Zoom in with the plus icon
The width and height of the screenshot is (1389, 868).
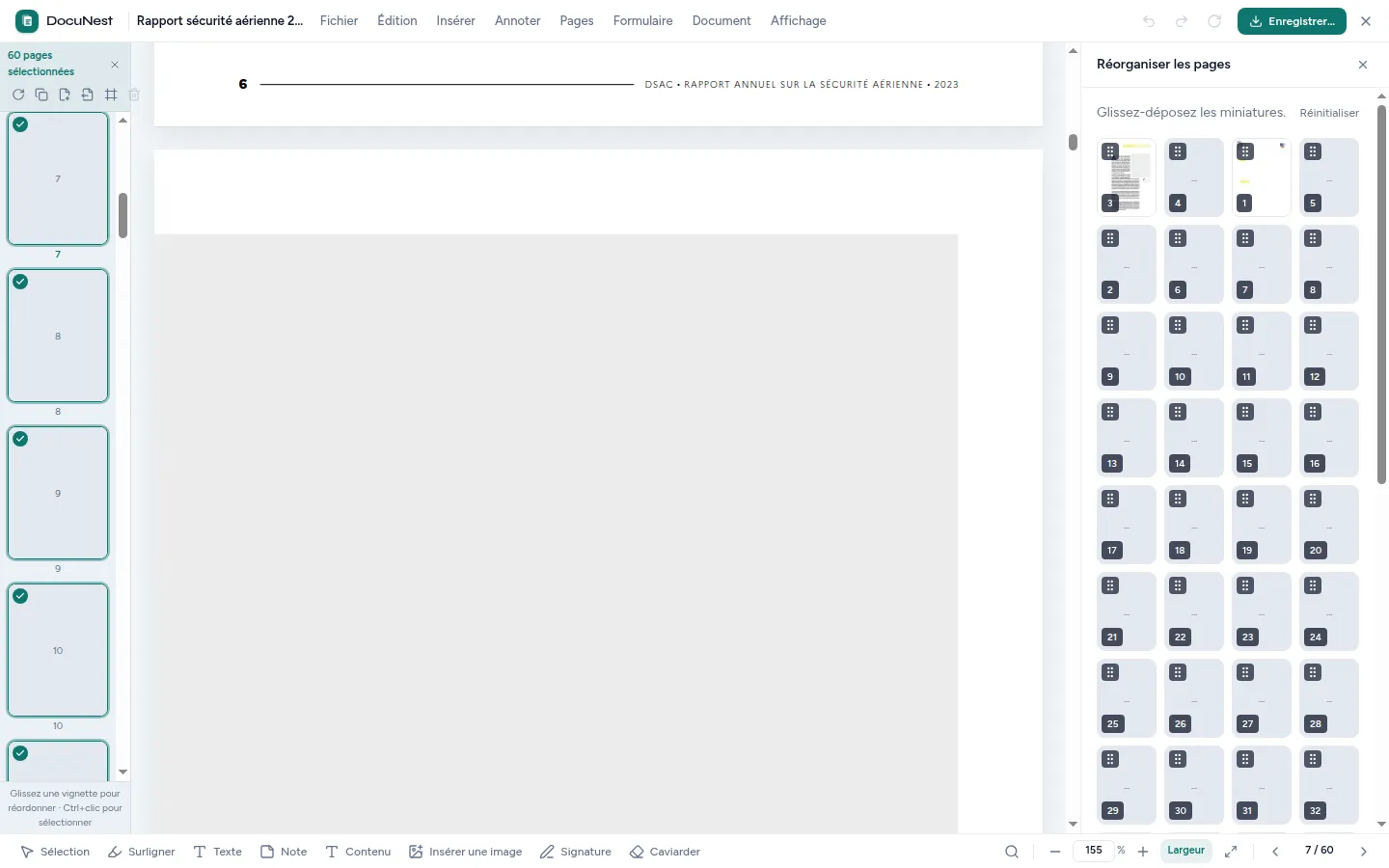click(x=1143, y=852)
